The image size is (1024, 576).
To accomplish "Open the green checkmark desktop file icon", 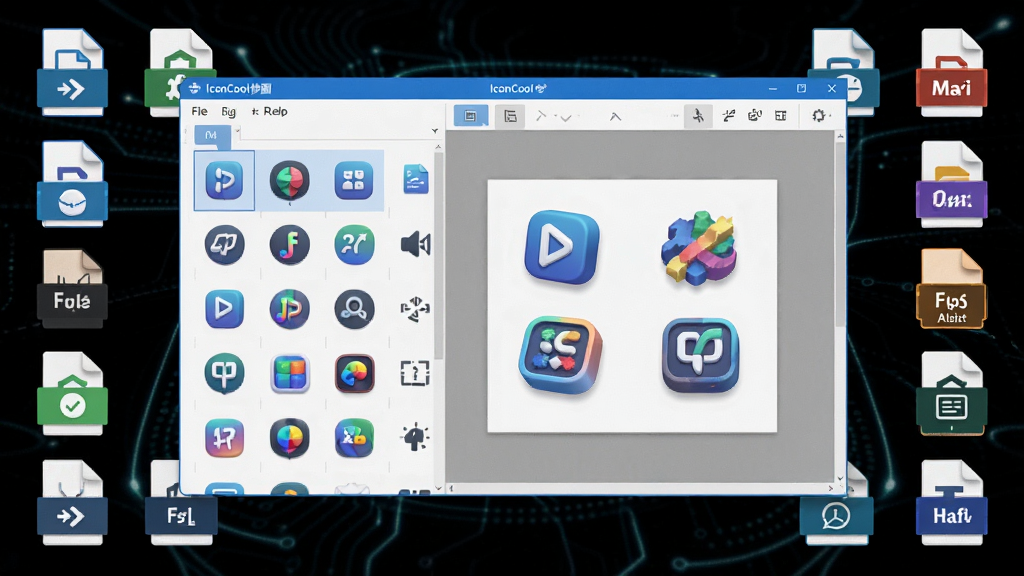I will pyautogui.click(x=72, y=394).
